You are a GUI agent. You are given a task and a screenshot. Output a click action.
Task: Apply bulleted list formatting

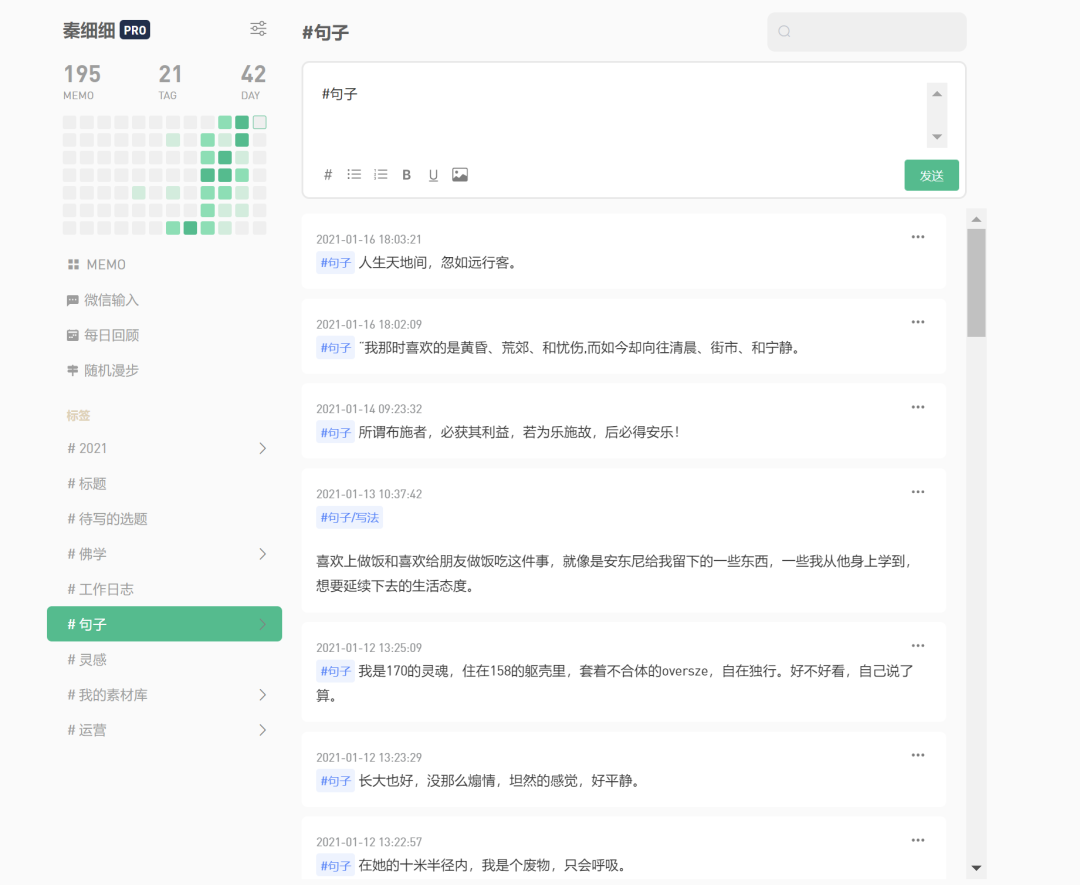coord(354,174)
